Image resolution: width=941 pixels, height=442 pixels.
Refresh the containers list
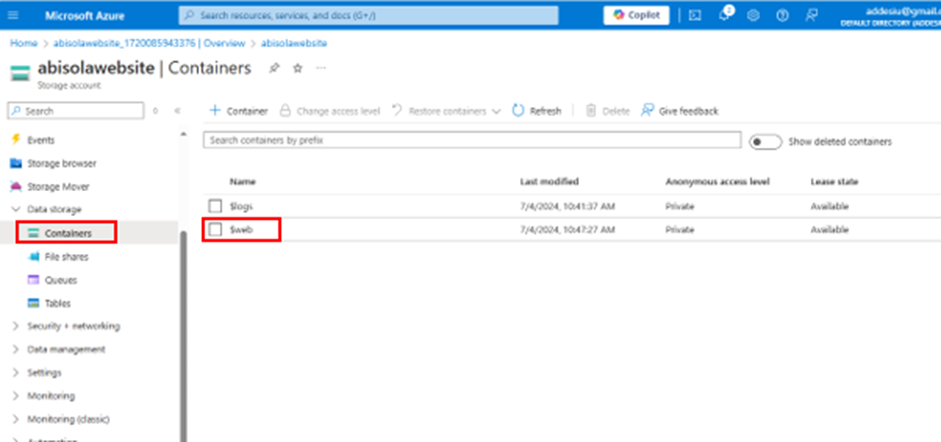pyautogui.click(x=537, y=111)
